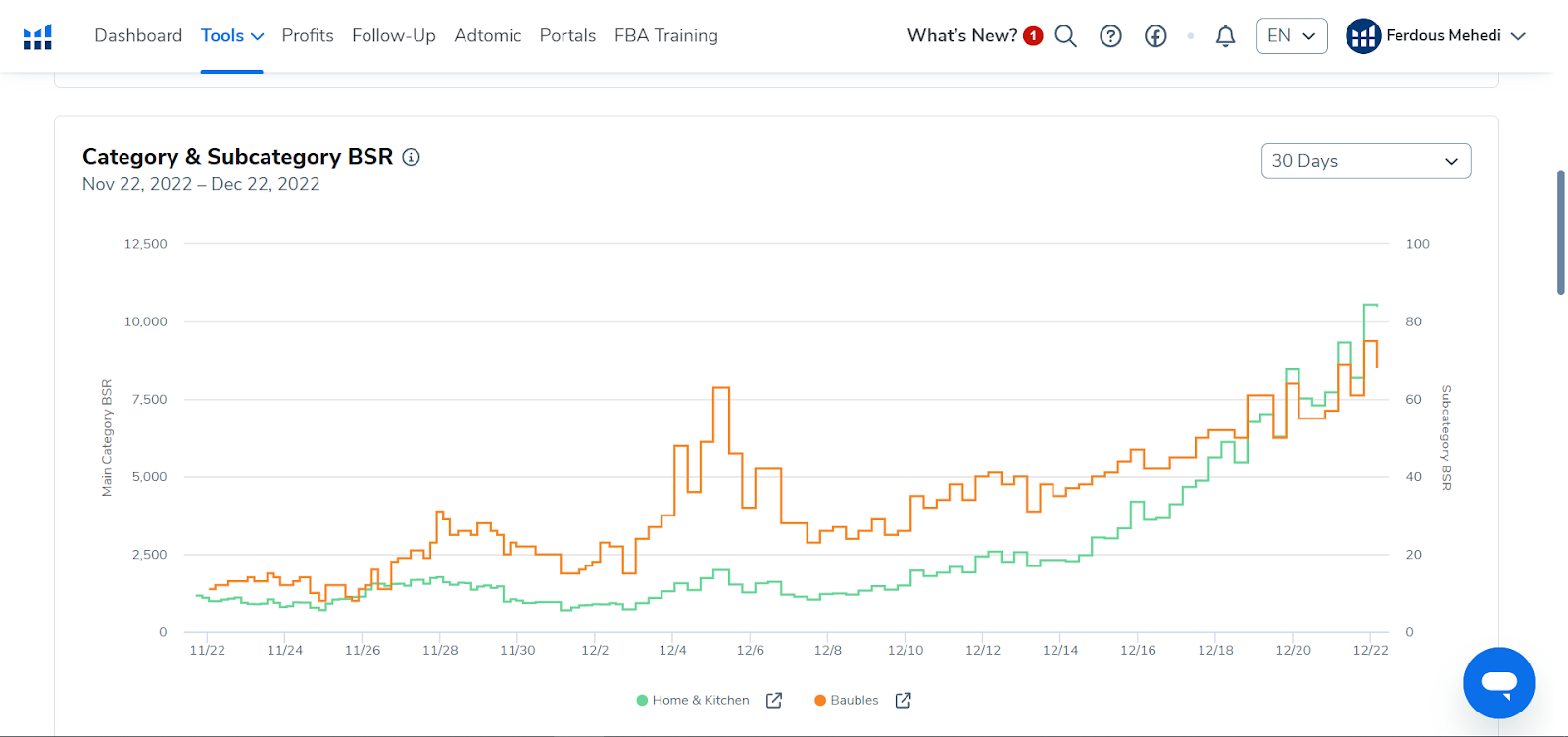The height and width of the screenshot is (737, 1568).
Task: Click the page vertical scrollbar
Action: point(1560,231)
